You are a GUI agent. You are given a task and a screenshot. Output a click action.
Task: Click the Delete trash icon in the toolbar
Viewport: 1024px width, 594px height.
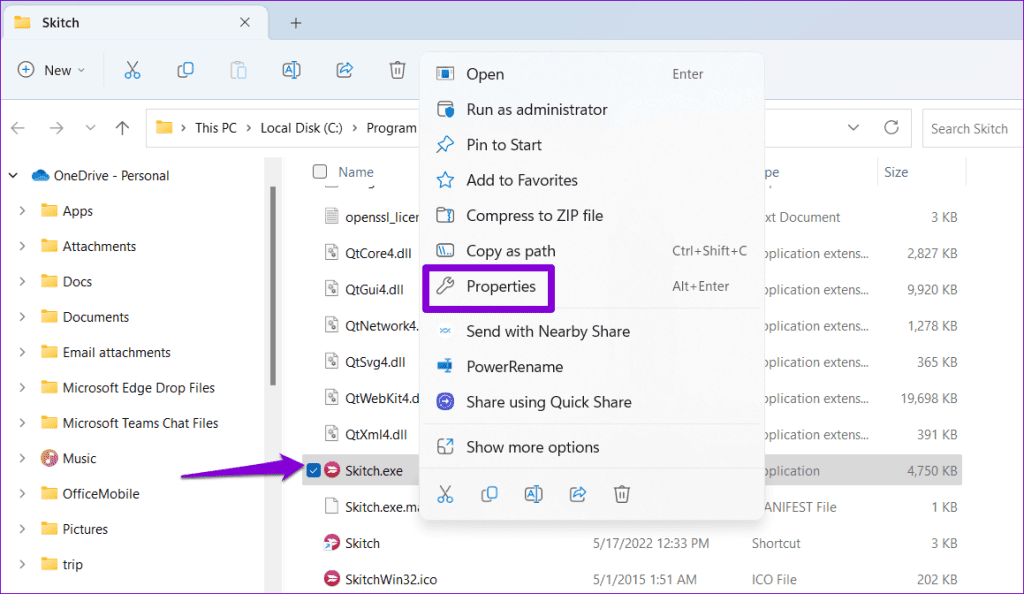tap(397, 70)
